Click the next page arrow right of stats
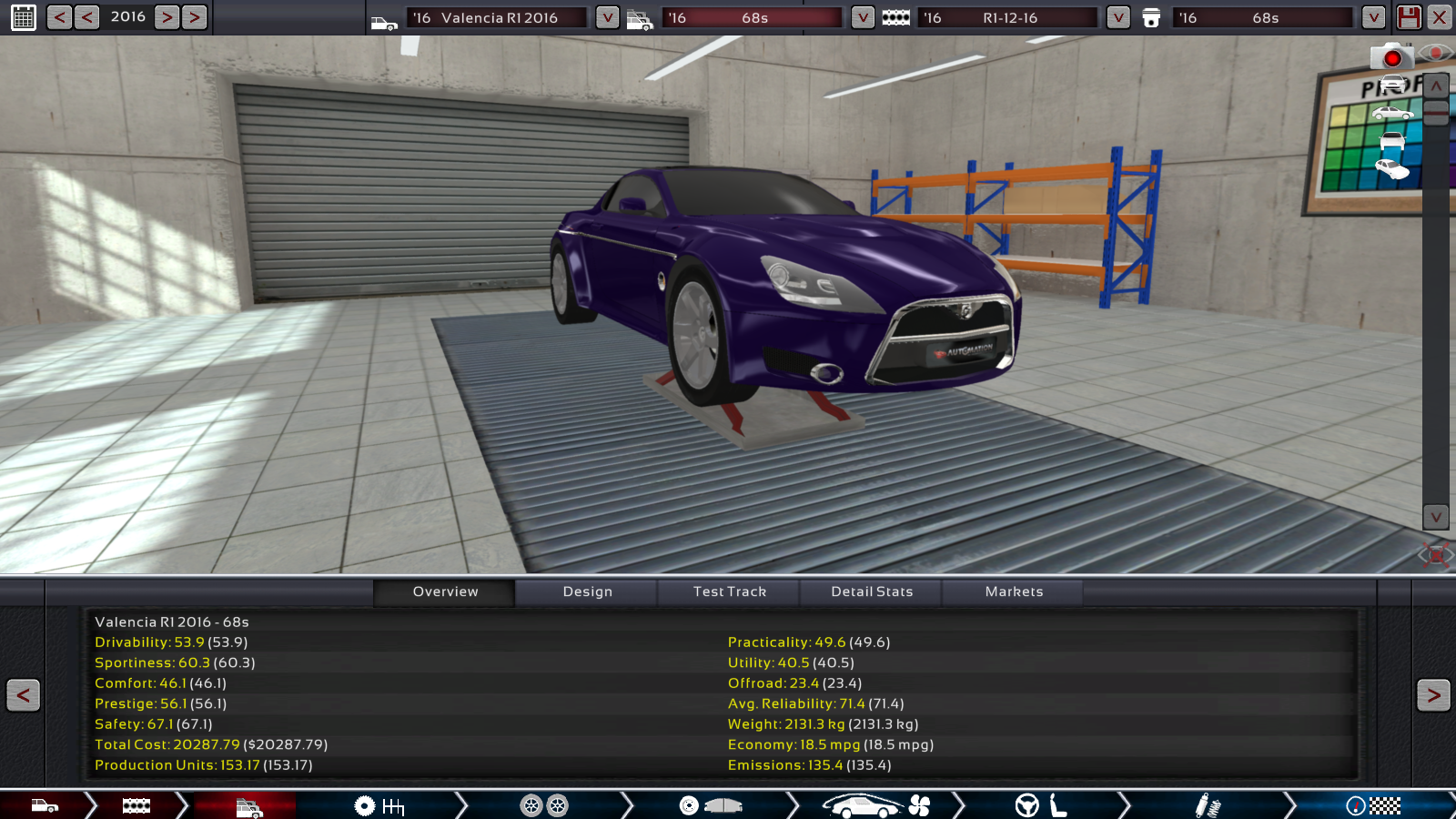 point(1432,695)
